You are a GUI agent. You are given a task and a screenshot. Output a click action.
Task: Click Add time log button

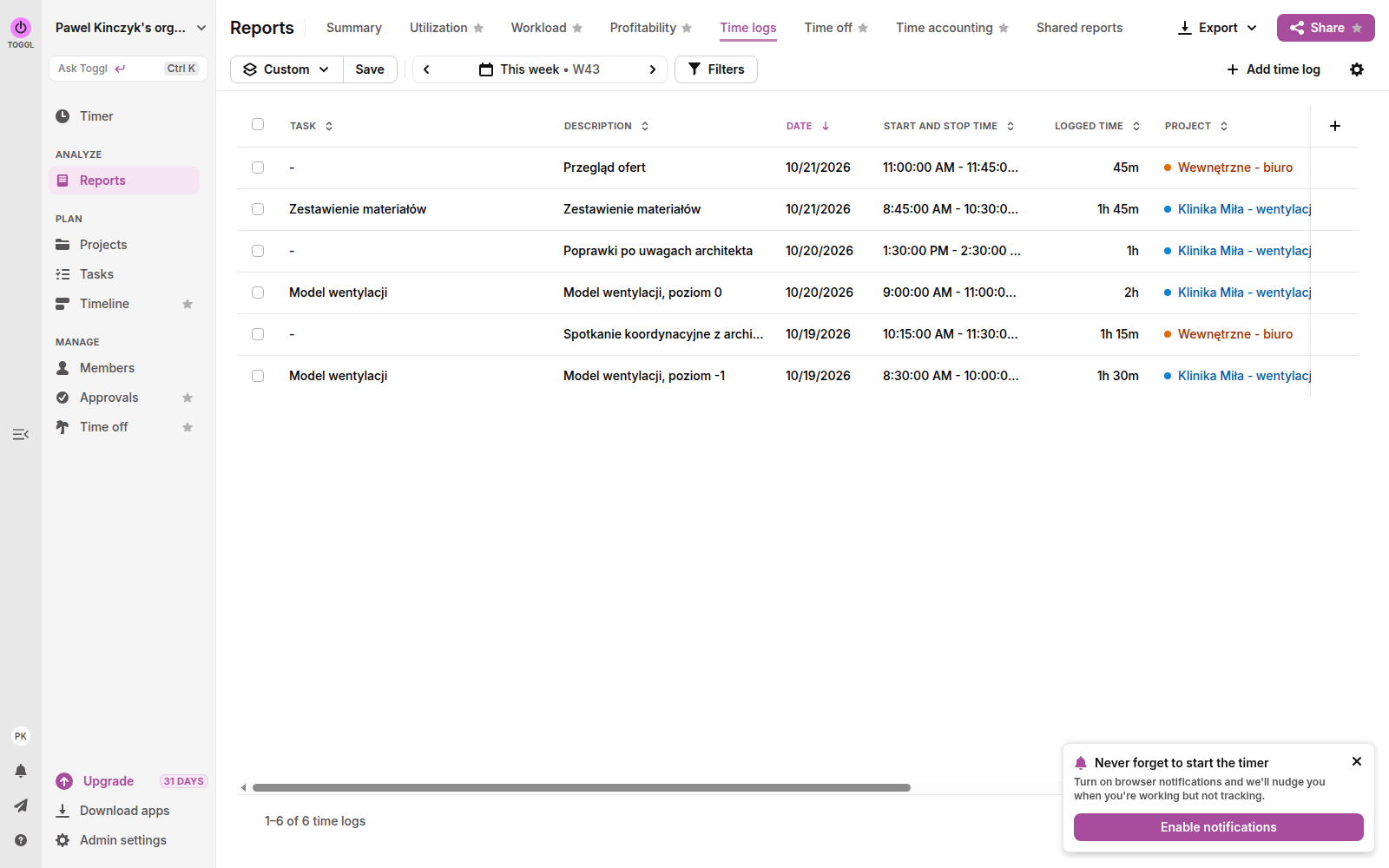click(1274, 69)
